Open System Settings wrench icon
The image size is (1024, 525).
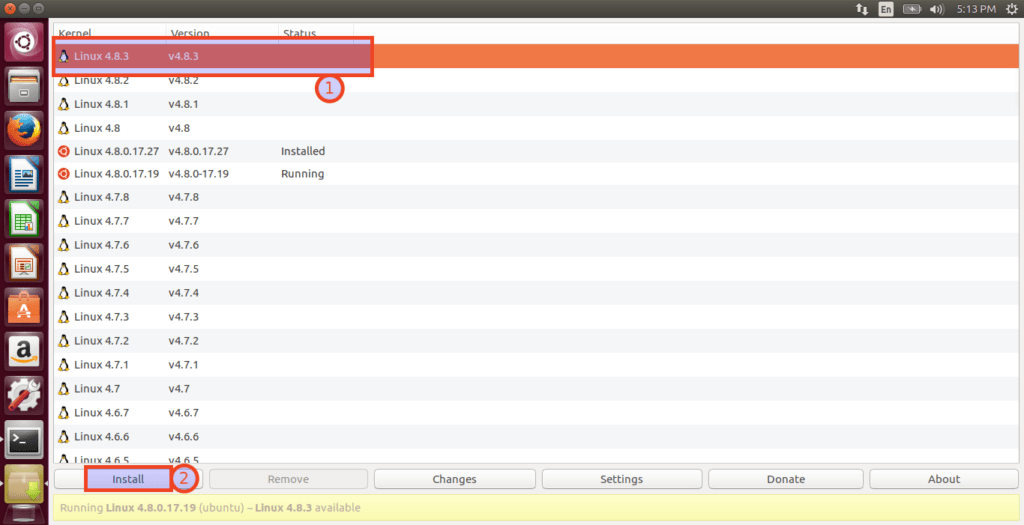coord(24,394)
